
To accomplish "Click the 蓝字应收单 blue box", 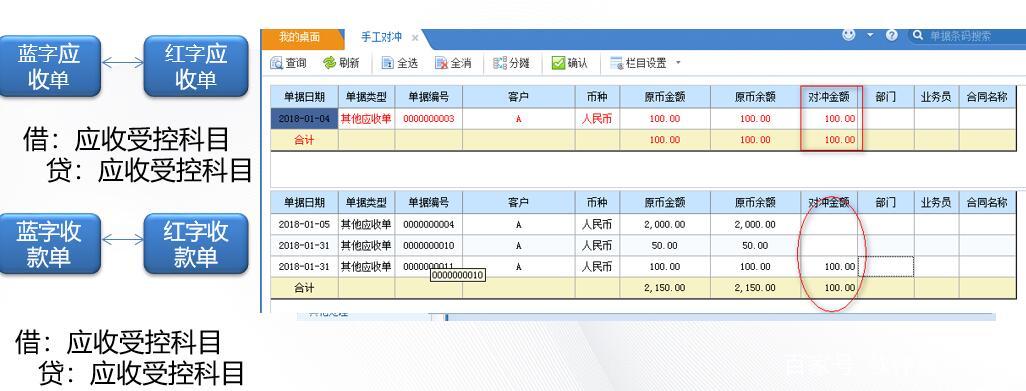I will point(49,66).
